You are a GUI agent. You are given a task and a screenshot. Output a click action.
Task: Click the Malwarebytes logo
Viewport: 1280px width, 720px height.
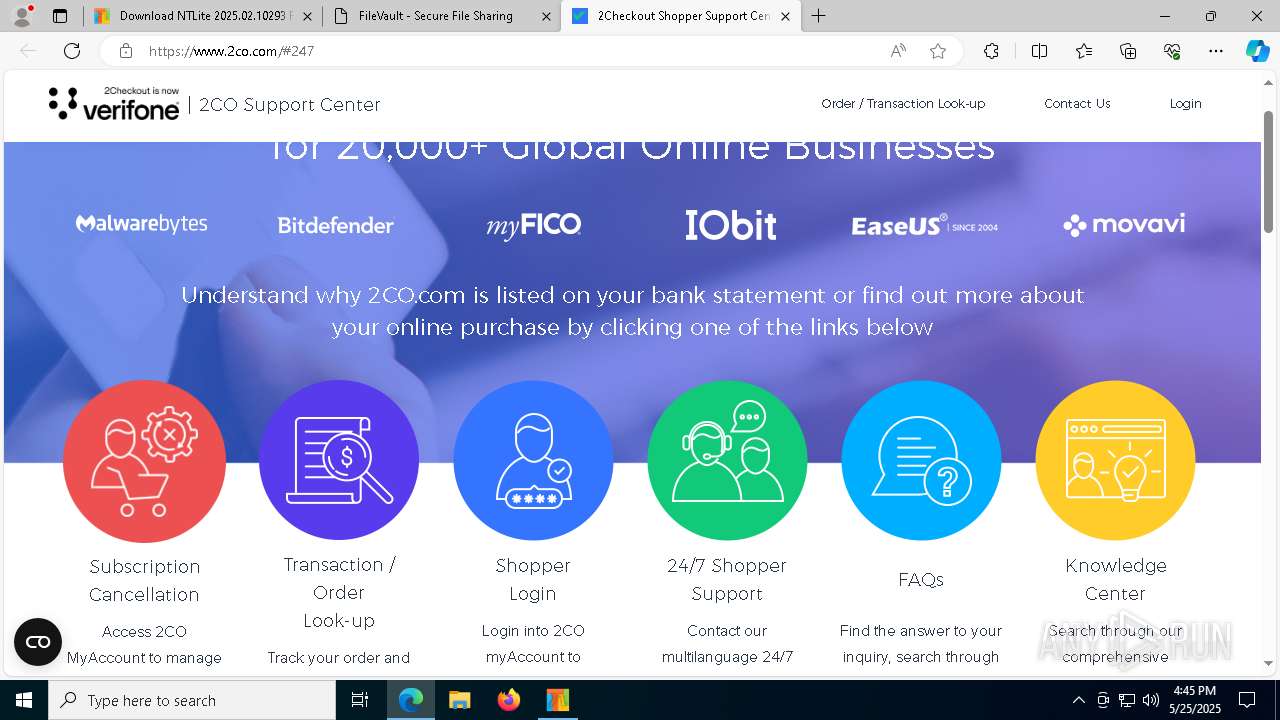click(142, 223)
